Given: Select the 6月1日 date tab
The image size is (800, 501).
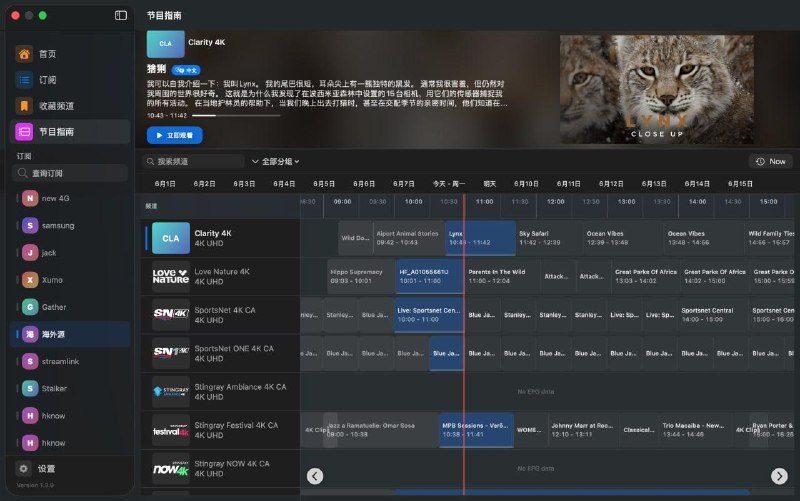Looking at the screenshot, I should click(x=165, y=184).
